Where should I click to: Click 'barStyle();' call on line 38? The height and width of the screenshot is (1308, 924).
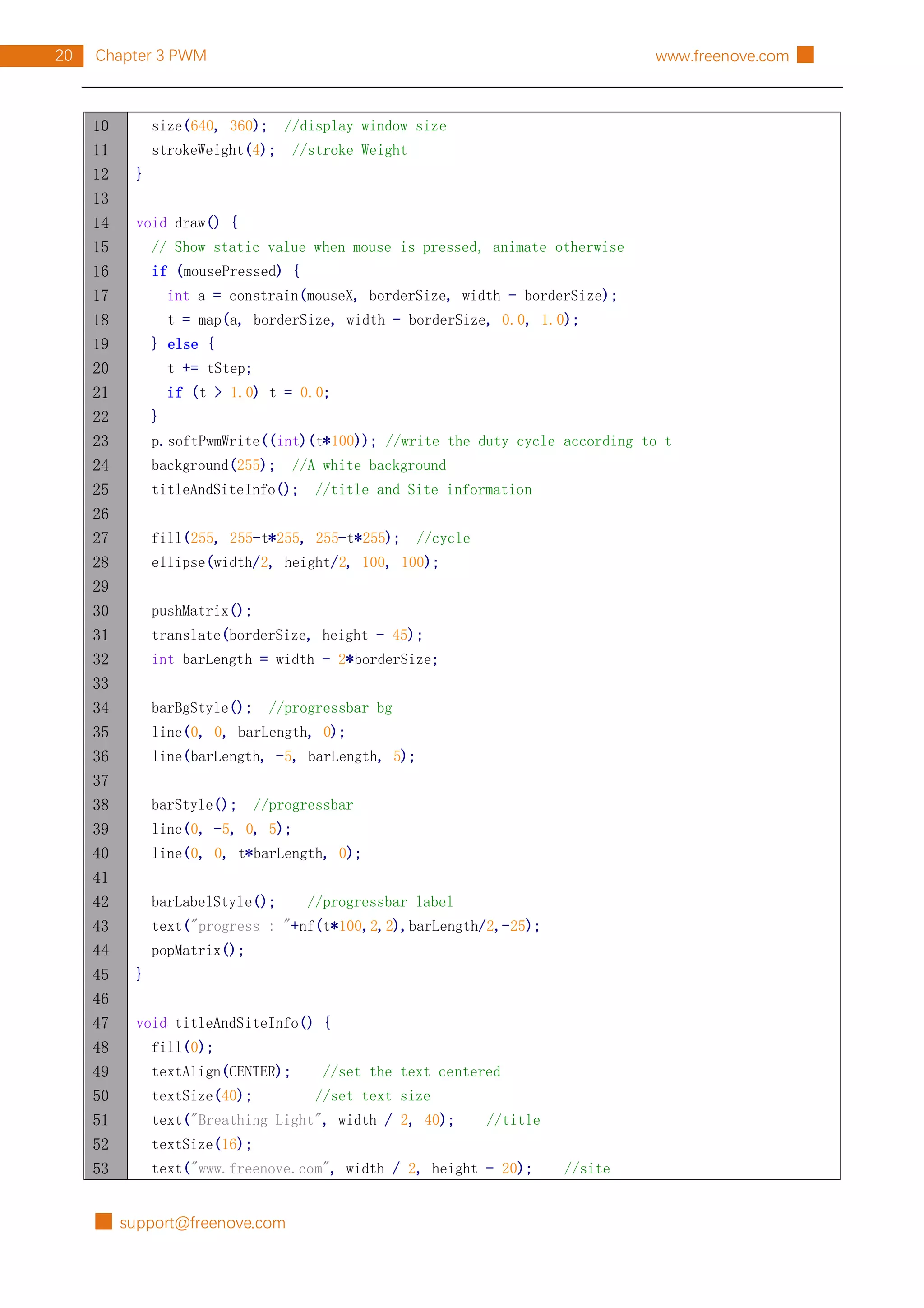click(x=194, y=805)
